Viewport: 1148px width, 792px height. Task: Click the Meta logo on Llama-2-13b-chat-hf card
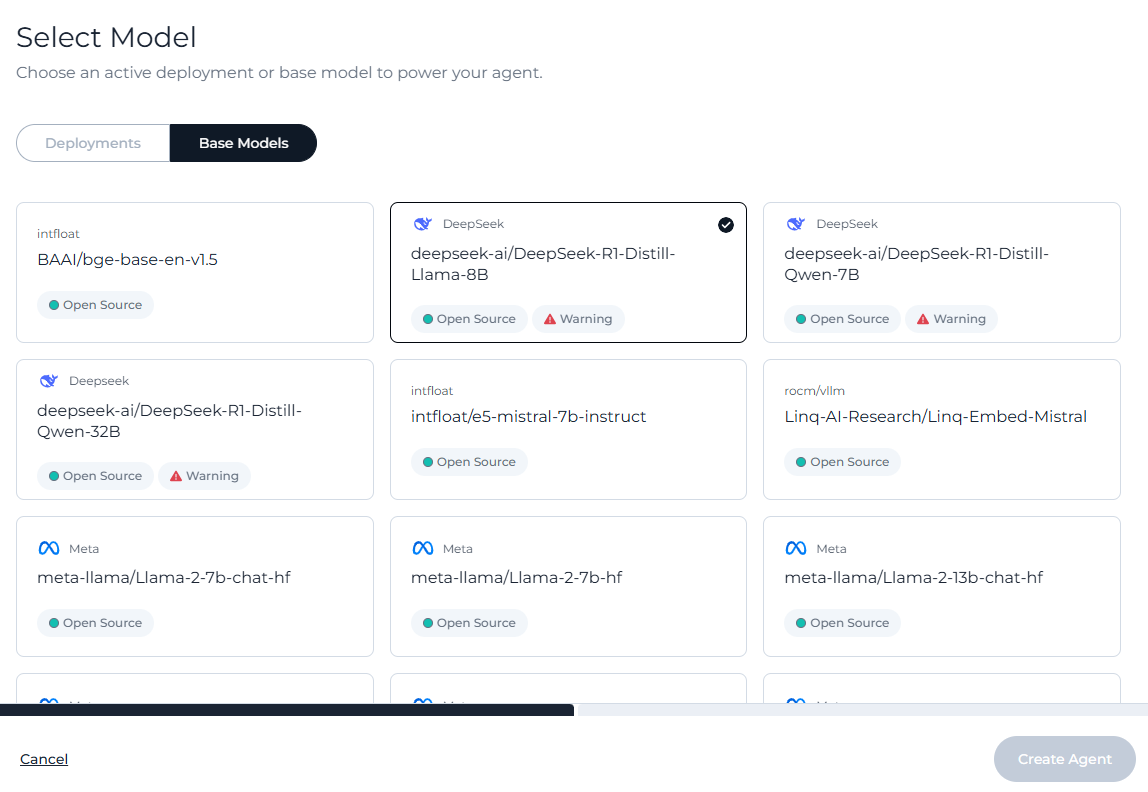tap(796, 548)
